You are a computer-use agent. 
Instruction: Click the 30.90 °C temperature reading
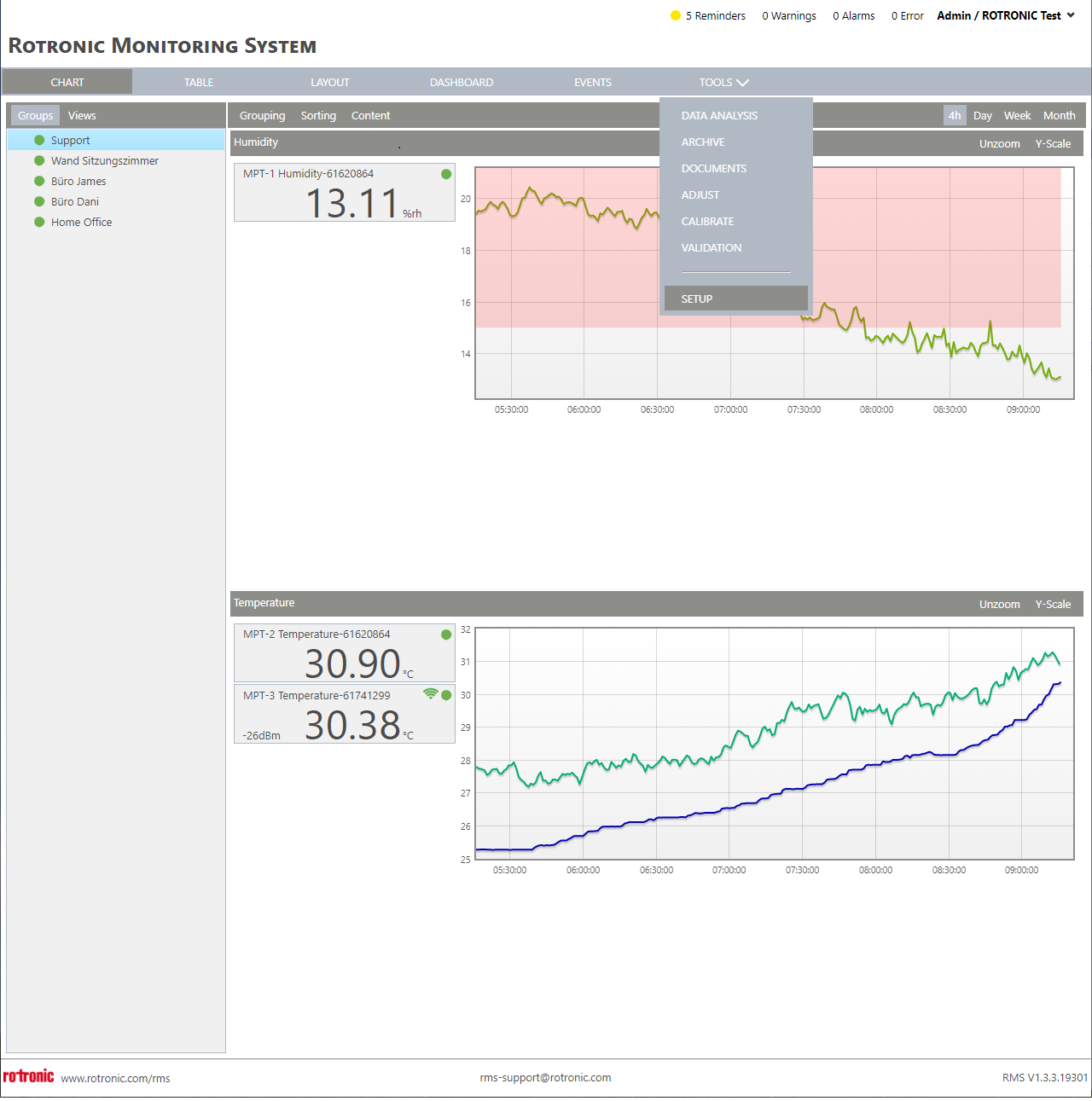359,663
